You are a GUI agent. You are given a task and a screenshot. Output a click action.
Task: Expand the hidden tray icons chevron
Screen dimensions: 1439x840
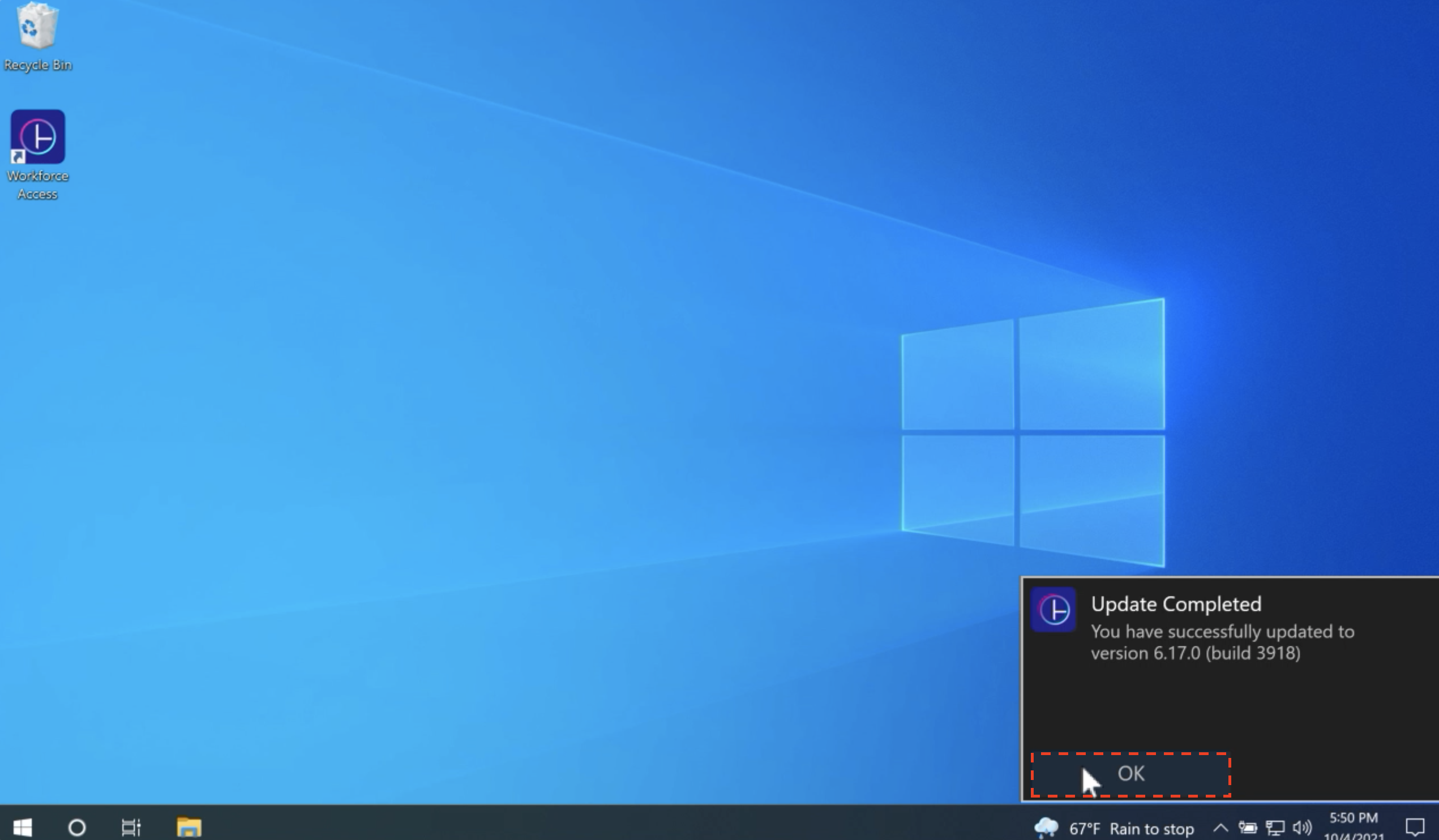(1220, 827)
